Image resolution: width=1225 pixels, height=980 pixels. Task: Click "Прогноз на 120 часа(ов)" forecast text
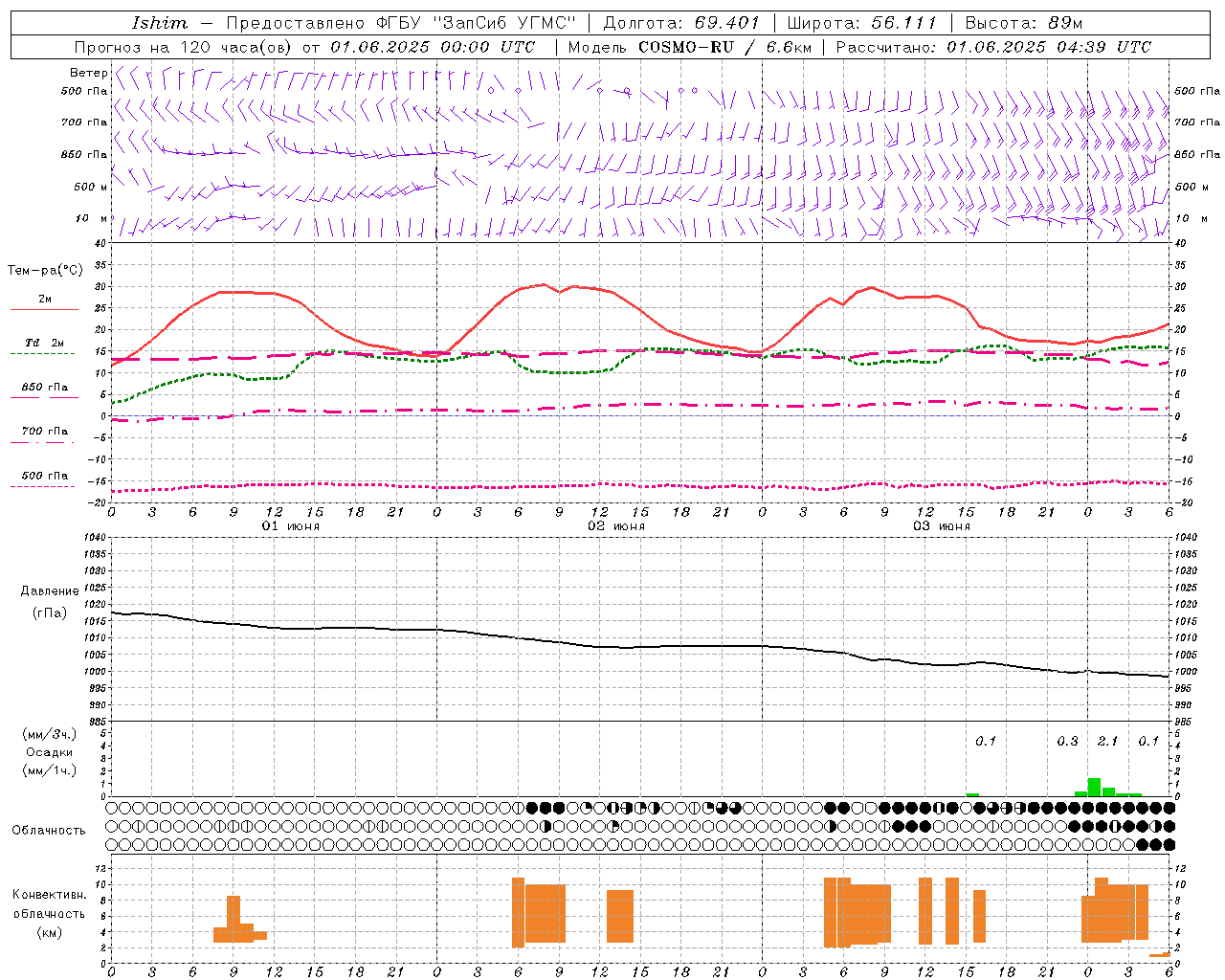[x=184, y=47]
